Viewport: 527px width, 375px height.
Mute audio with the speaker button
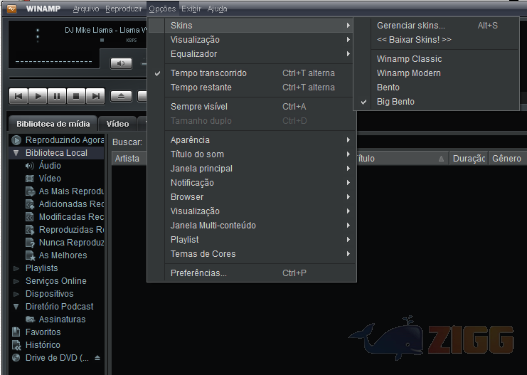(121, 63)
